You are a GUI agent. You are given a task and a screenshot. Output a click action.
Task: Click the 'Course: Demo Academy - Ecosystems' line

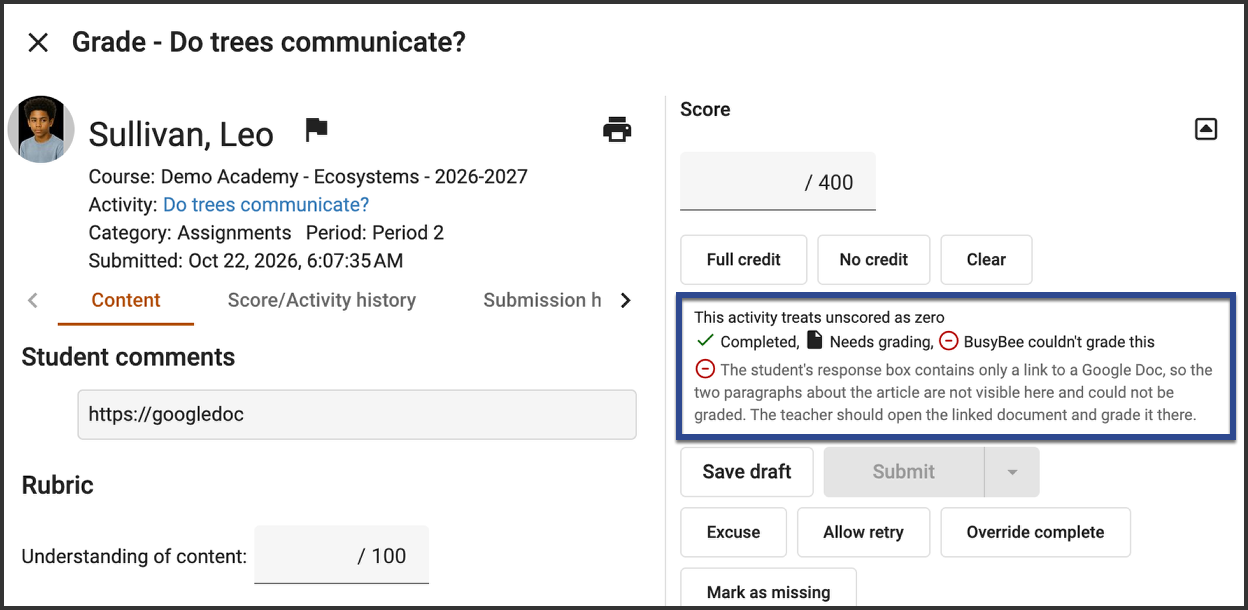coord(308,177)
